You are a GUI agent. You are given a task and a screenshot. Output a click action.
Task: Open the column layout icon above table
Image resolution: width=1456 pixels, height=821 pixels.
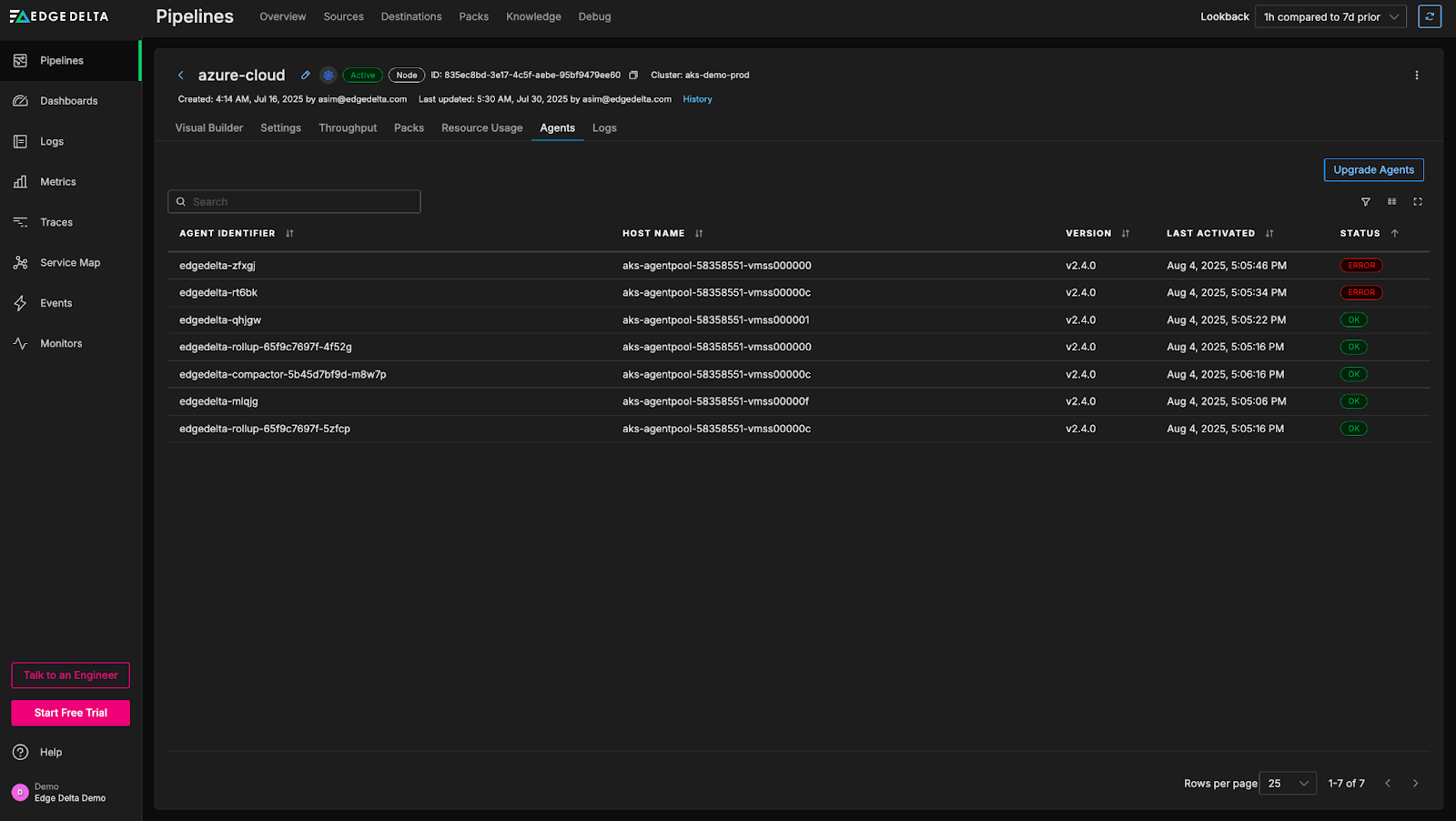coord(1391,202)
